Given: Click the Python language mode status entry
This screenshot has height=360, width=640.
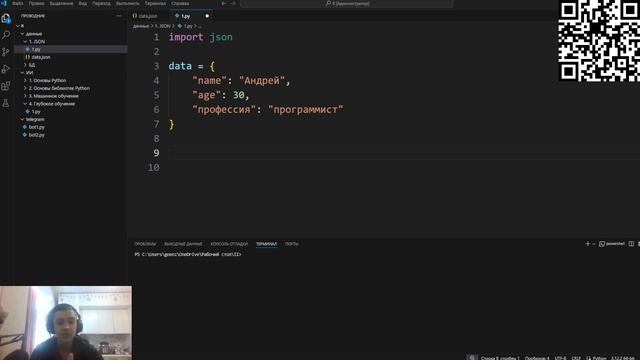Looking at the screenshot, I should tap(596, 358).
